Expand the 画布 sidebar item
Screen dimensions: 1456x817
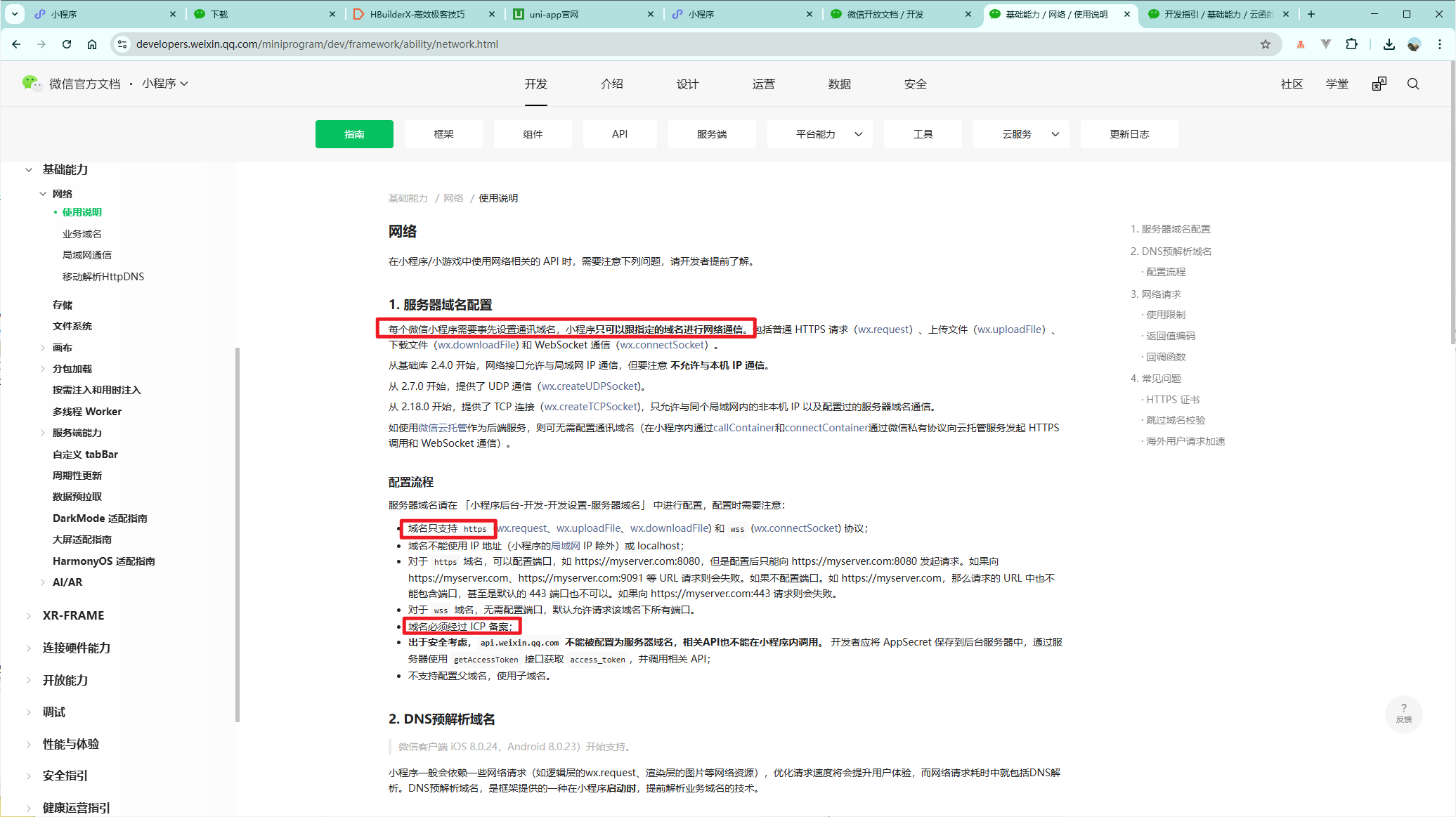click(x=43, y=348)
